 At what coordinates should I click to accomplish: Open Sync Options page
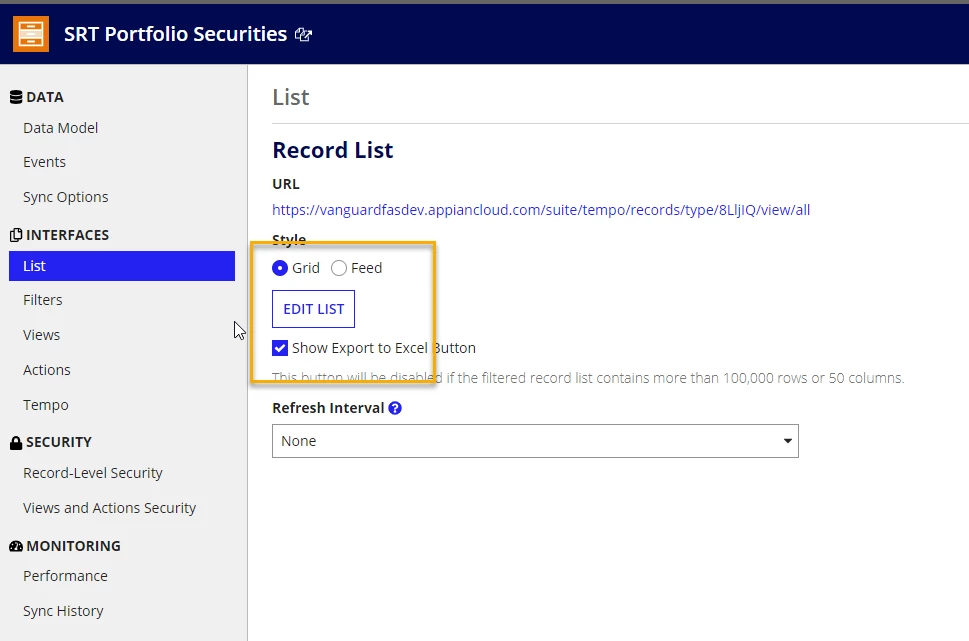[x=66, y=197]
